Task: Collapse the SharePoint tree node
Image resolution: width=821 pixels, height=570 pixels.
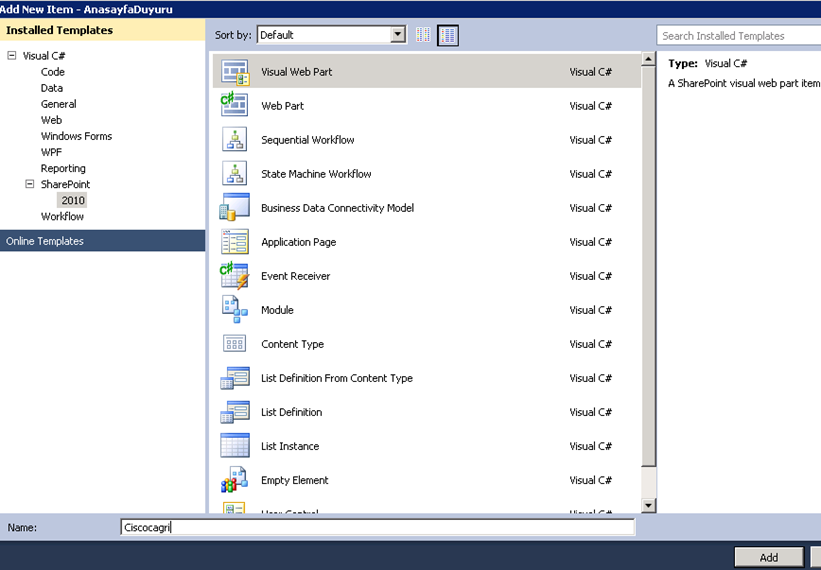Action: (x=30, y=184)
